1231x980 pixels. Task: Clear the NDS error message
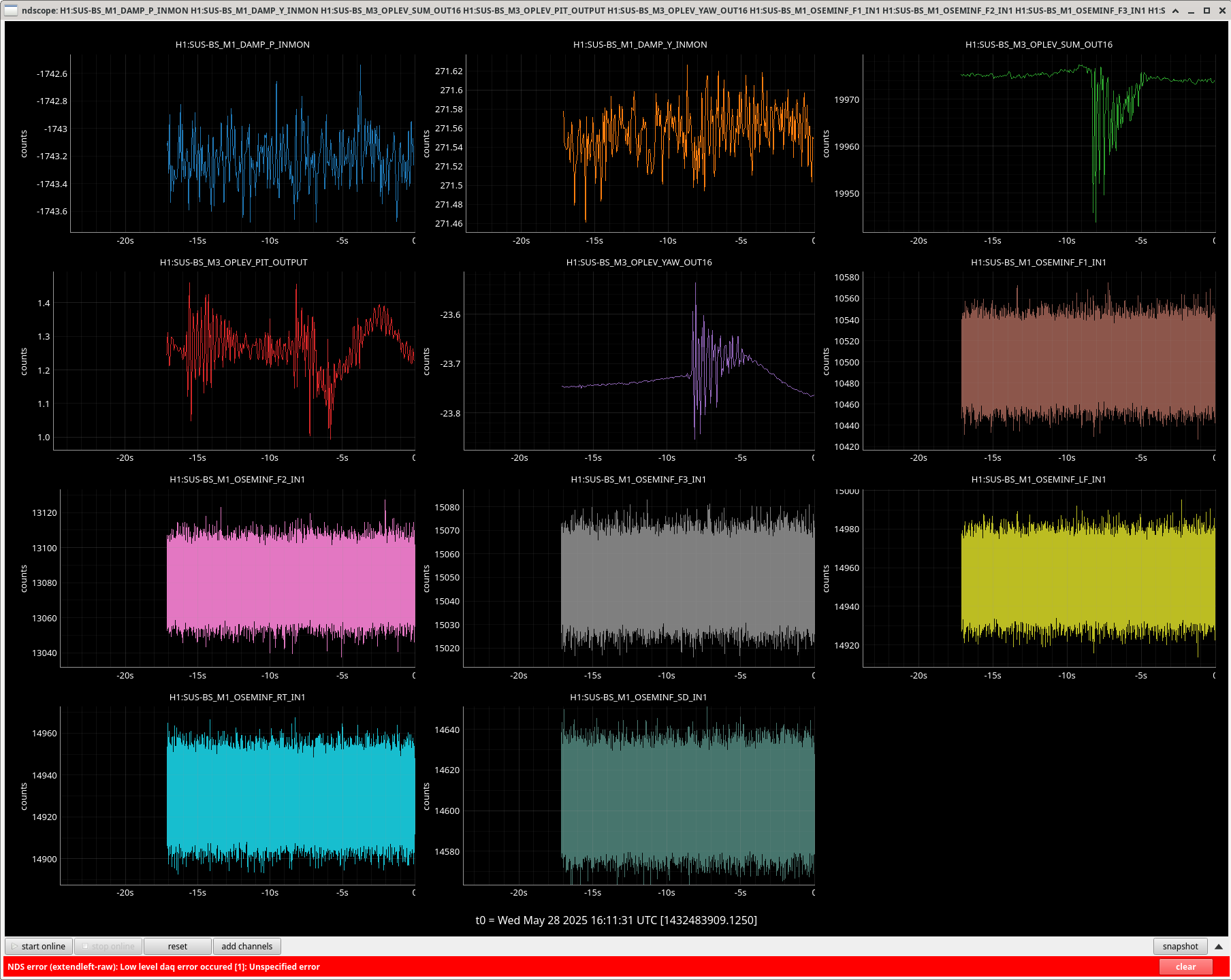tap(1185, 966)
